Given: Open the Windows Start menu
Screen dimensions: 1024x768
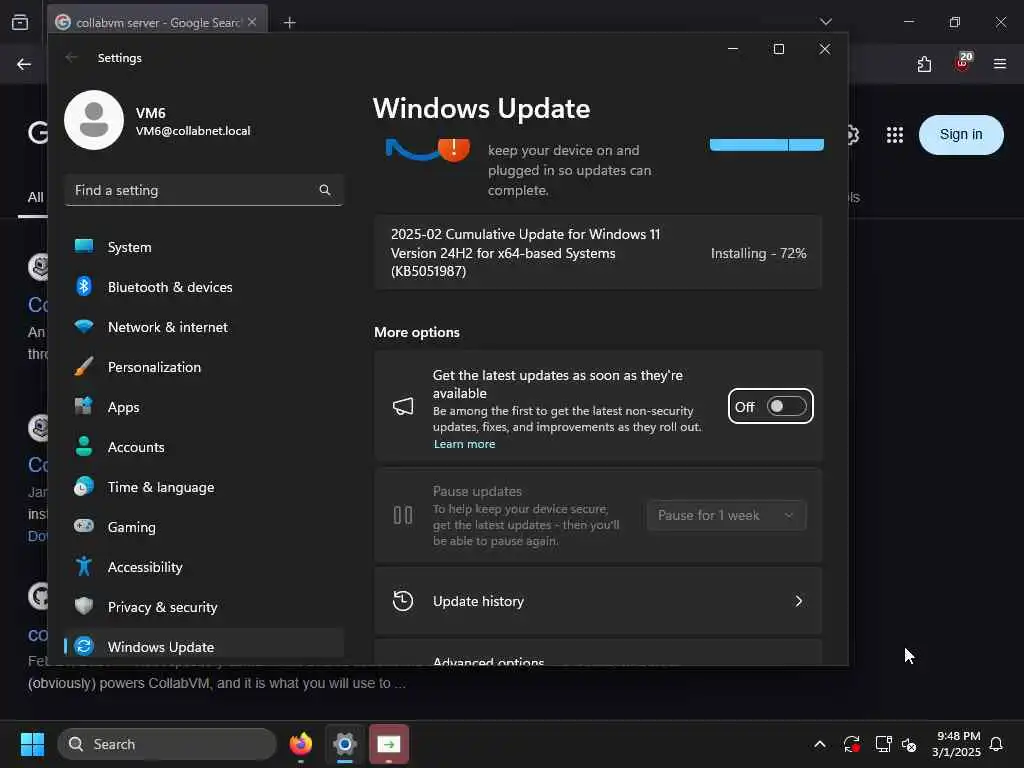Looking at the screenshot, I should tap(32, 744).
